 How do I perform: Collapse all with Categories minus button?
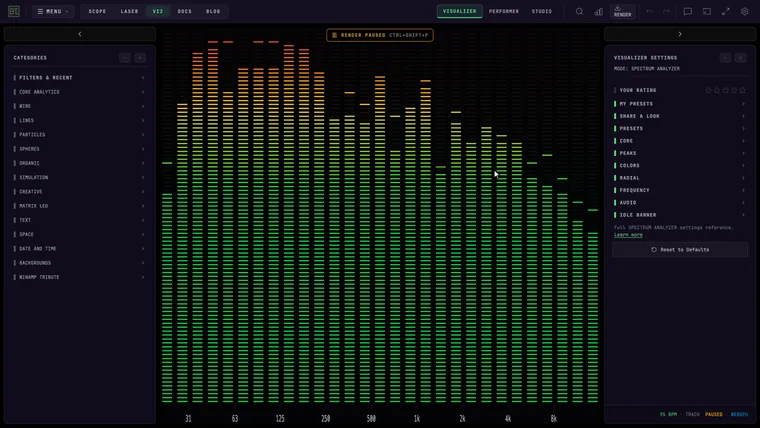click(x=125, y=58)
